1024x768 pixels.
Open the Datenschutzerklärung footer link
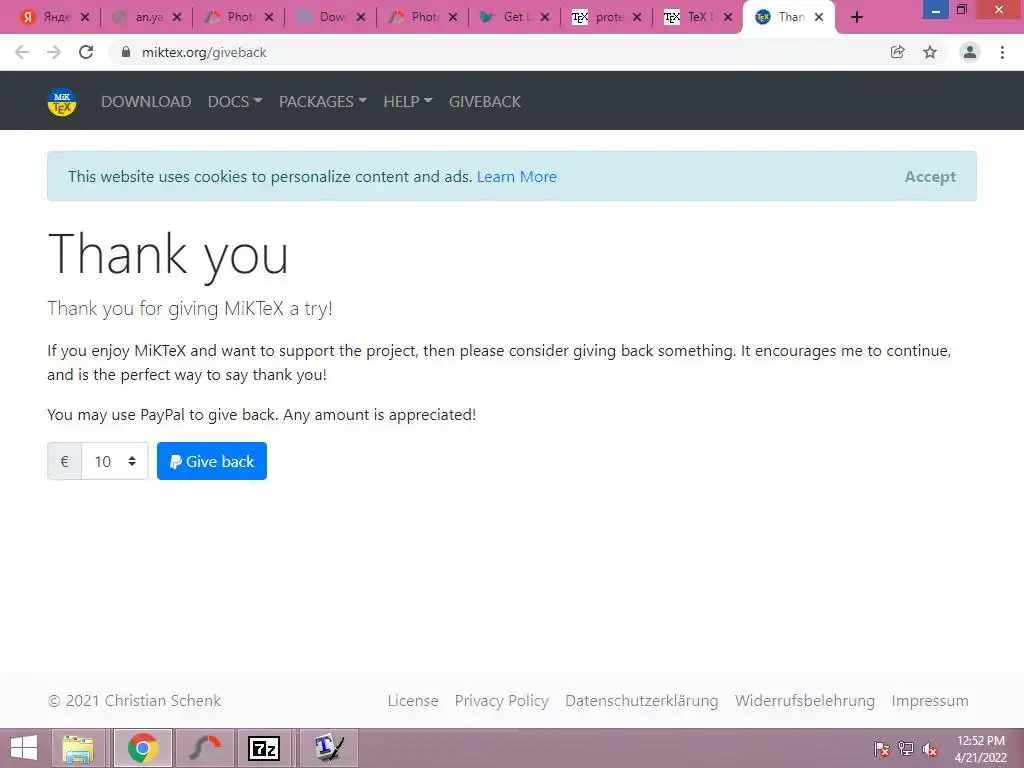(641, 701)
